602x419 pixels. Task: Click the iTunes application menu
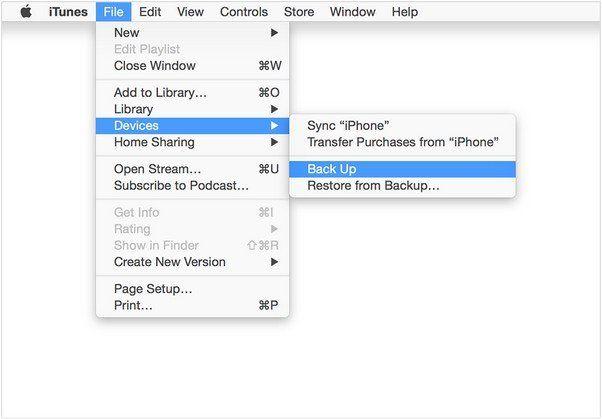click(68, 12)
